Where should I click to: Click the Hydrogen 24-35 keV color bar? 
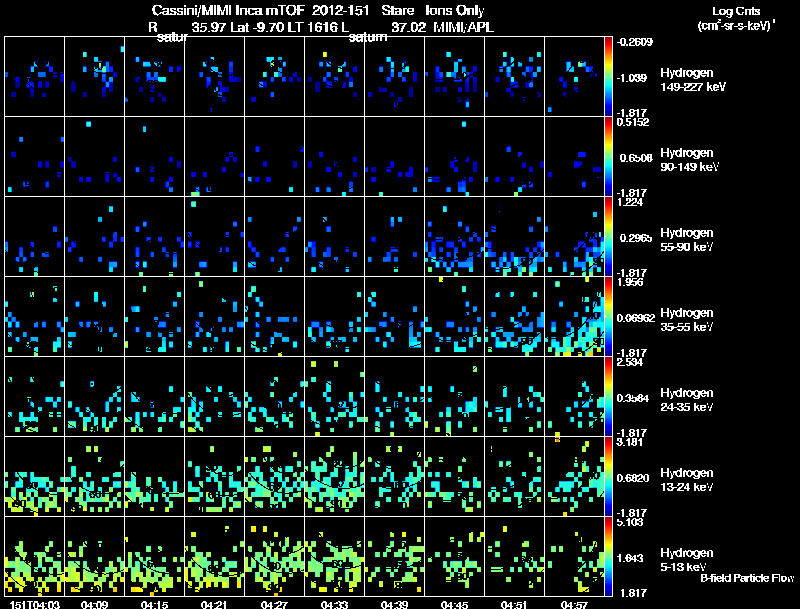[608, 396]
